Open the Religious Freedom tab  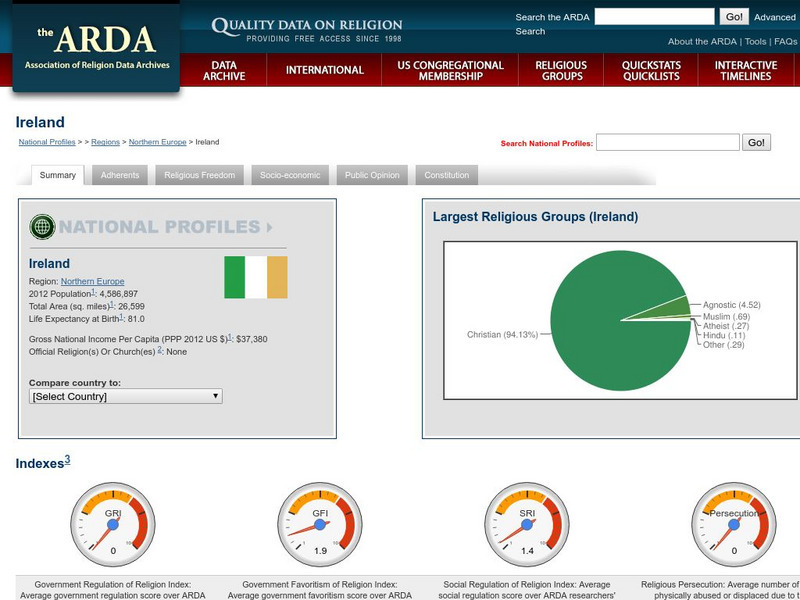click(x=197, y=174)
